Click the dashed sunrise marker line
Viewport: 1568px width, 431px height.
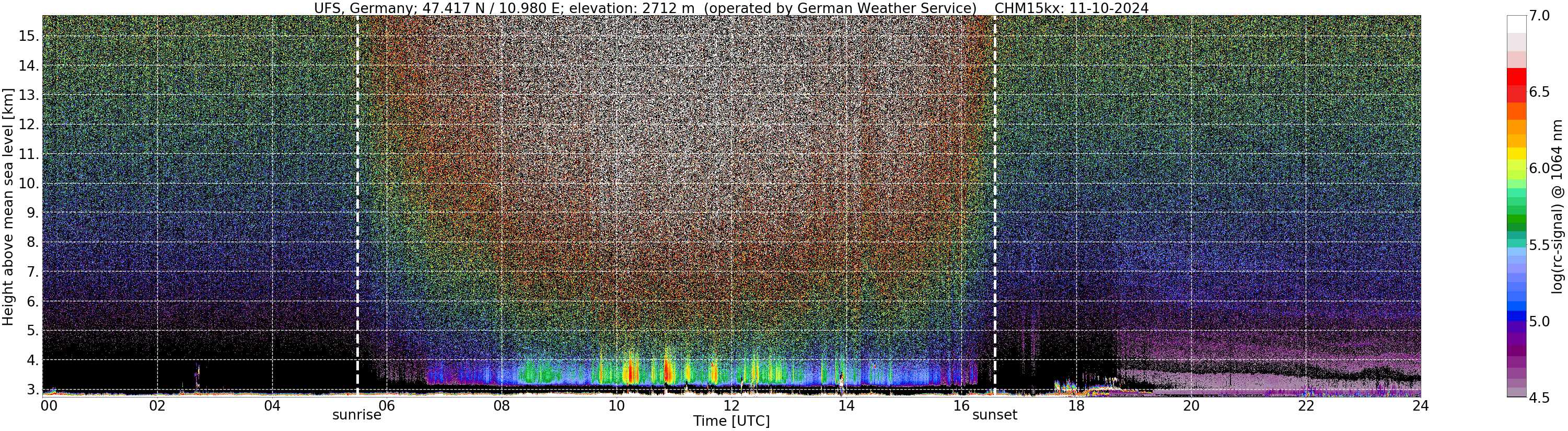tap(357, 206)
